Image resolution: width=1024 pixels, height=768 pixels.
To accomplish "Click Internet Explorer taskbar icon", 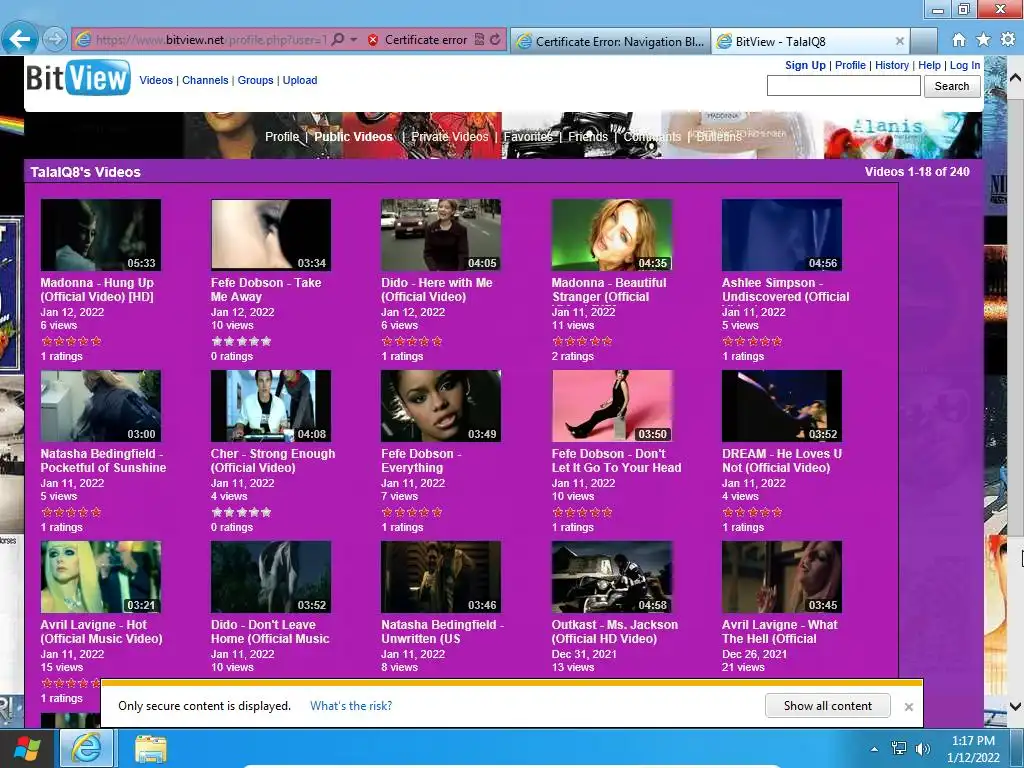I will 87,748.
